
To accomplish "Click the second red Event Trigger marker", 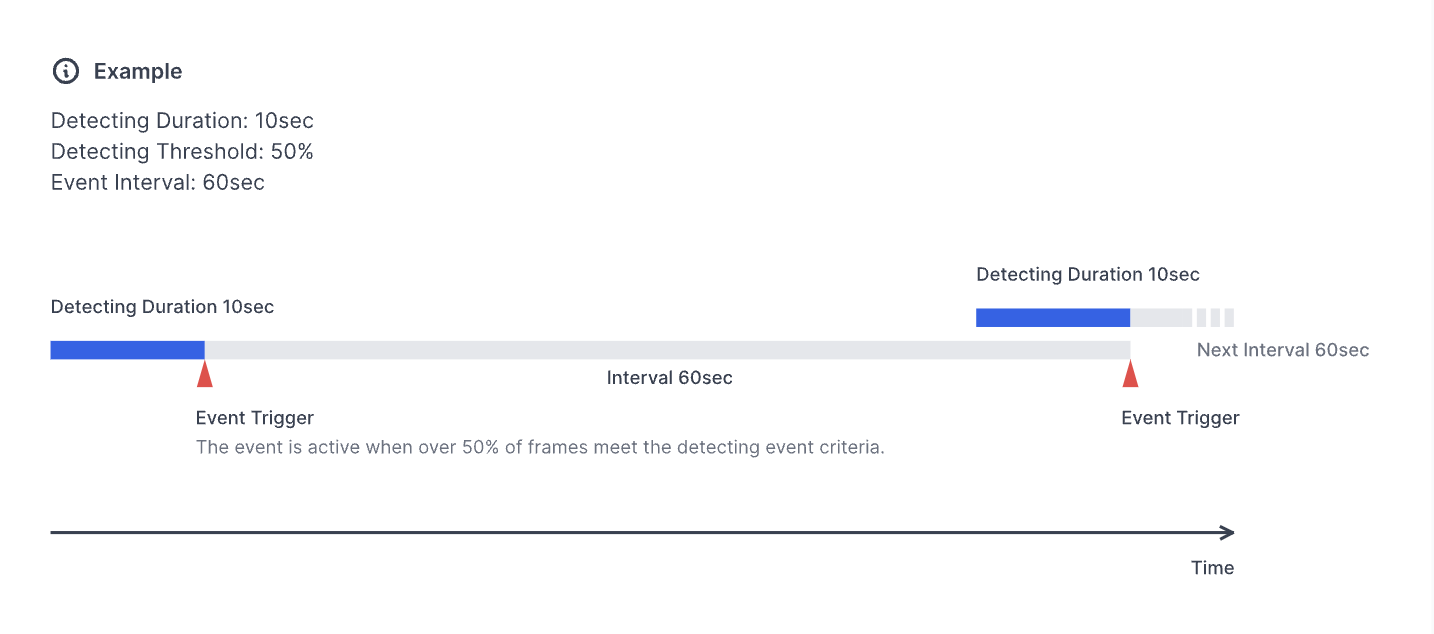I will tap(1131, 375).
